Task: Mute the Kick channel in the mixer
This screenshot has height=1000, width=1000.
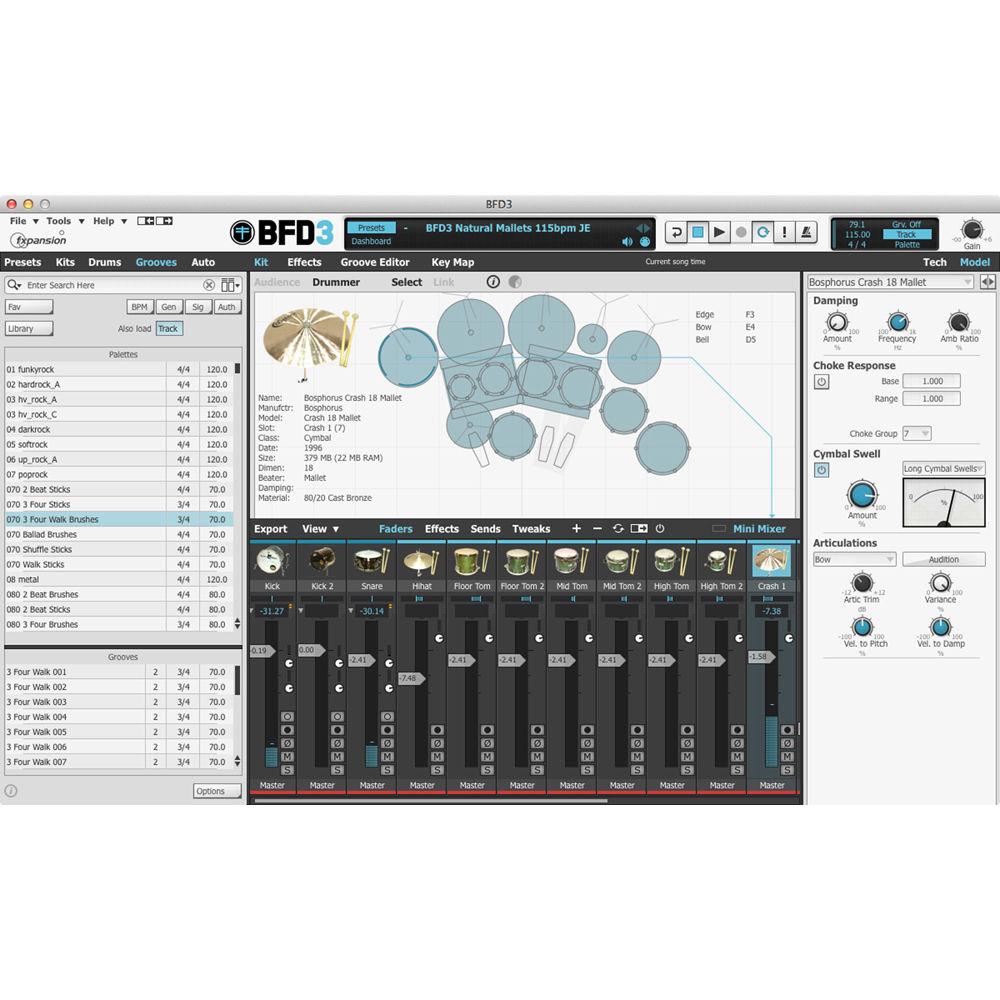Action: point(288,756)
